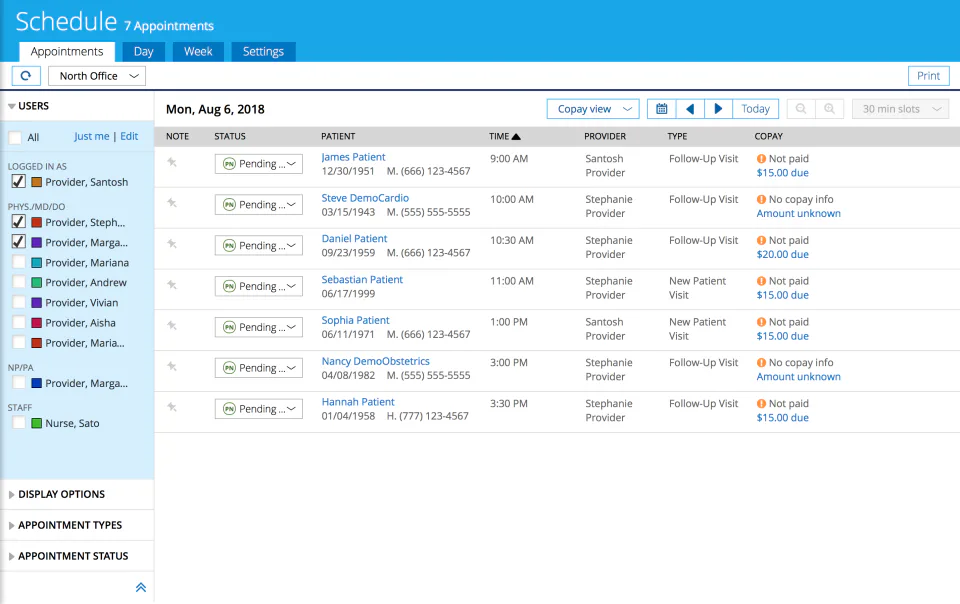Expand the APPOINTMENT TYPES section
Viewport: 960px width, 604px height.
point(69,524)
